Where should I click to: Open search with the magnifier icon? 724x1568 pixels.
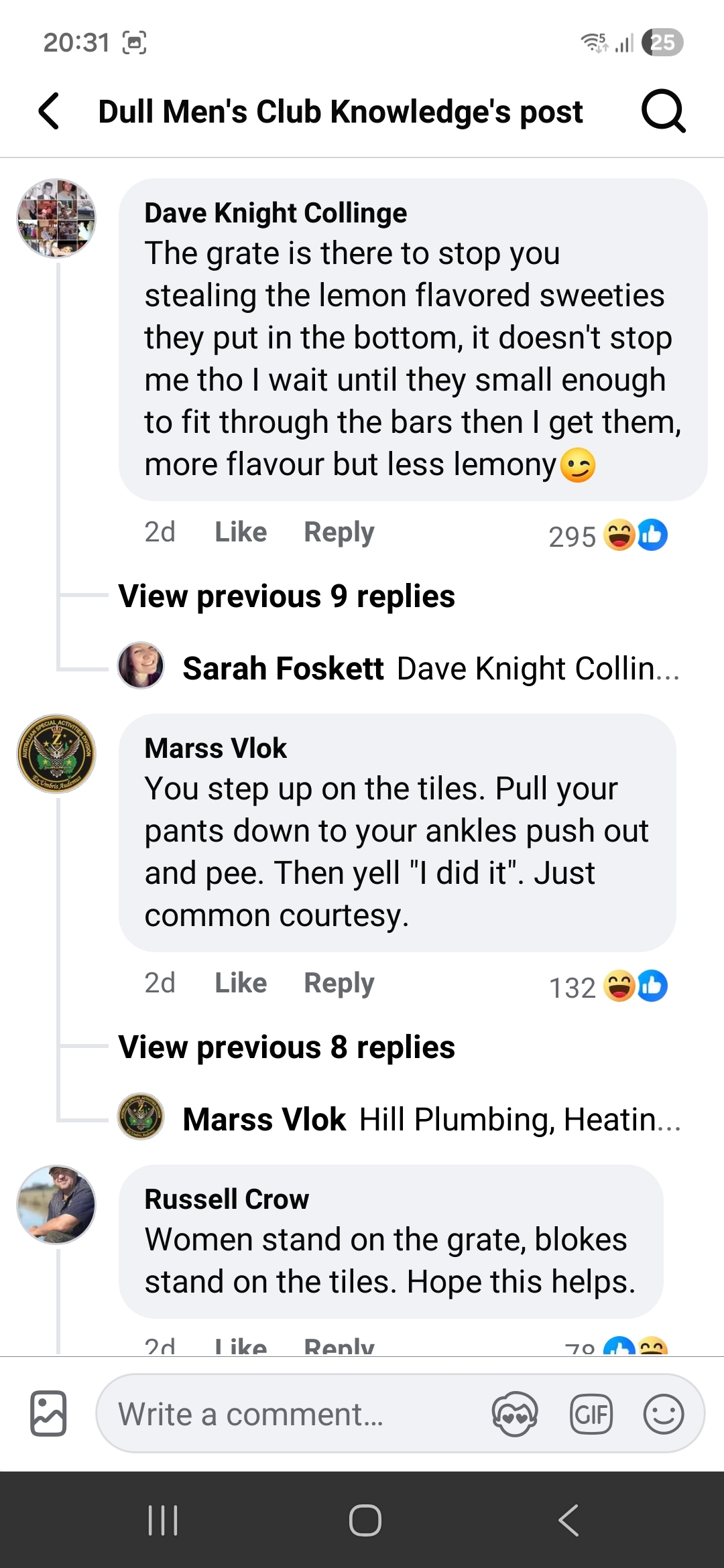click(663, 111)
